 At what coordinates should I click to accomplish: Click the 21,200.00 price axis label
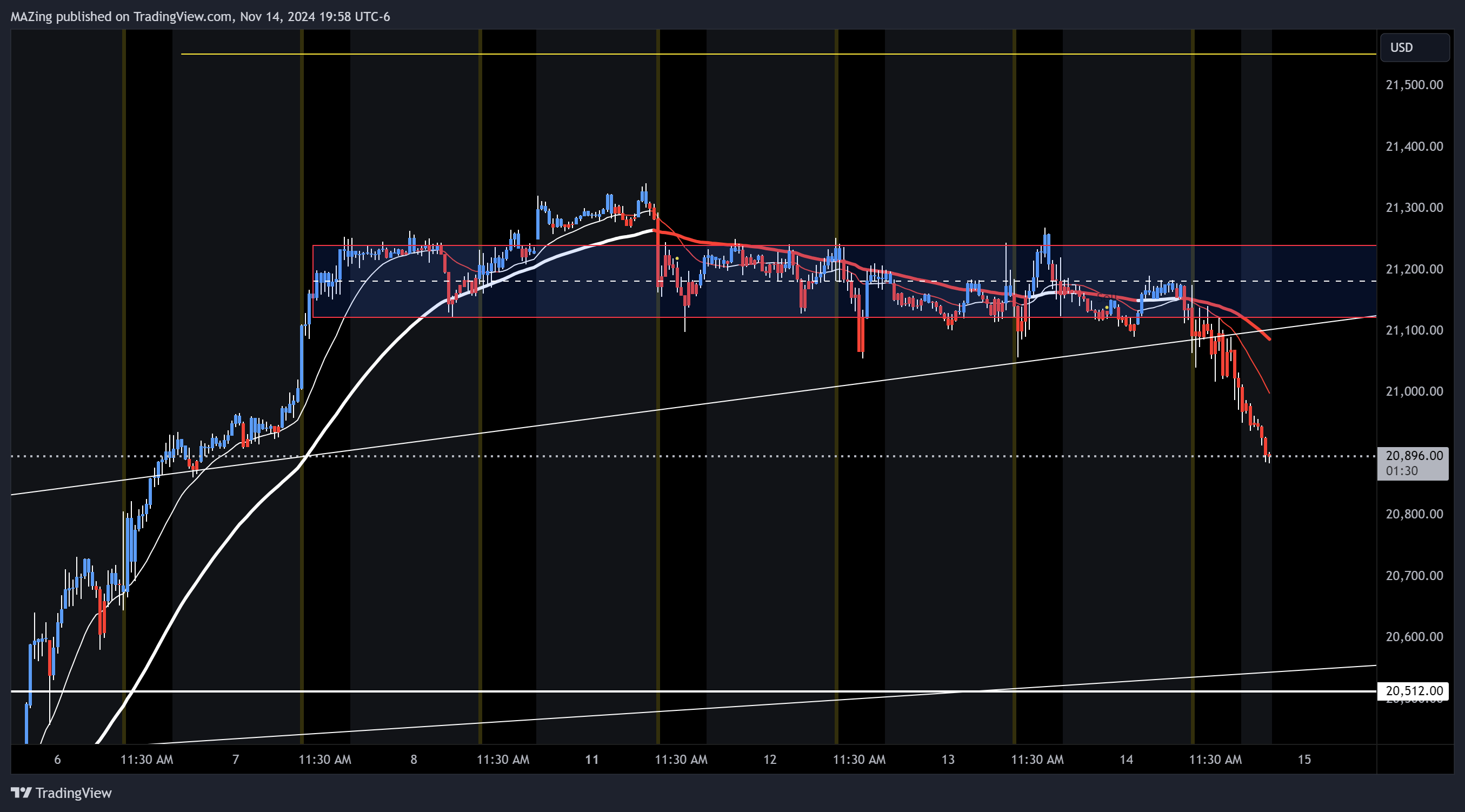click(x=1414, y=268)
